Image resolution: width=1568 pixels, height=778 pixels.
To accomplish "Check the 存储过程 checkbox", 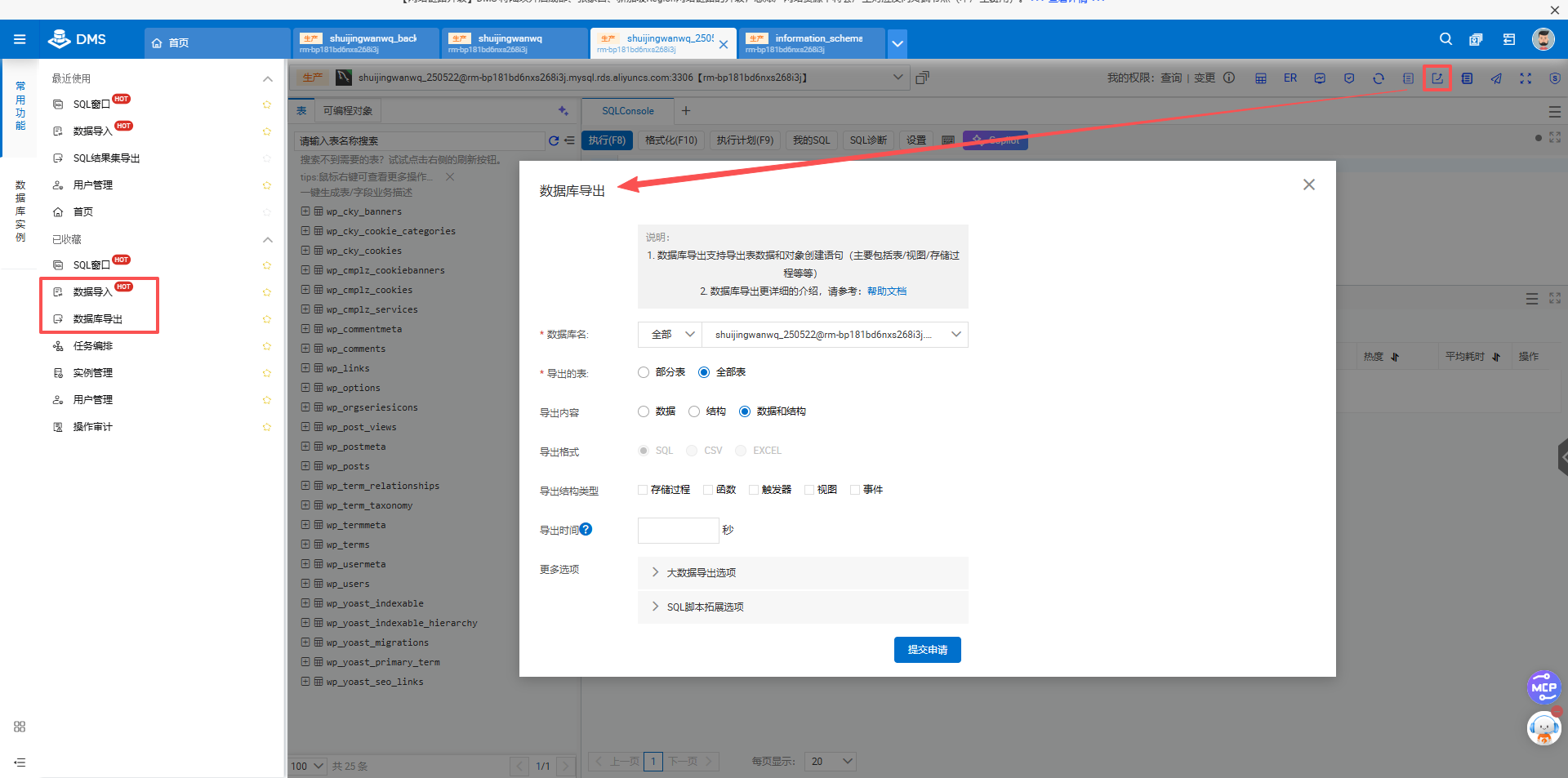I will pos(643,490).
